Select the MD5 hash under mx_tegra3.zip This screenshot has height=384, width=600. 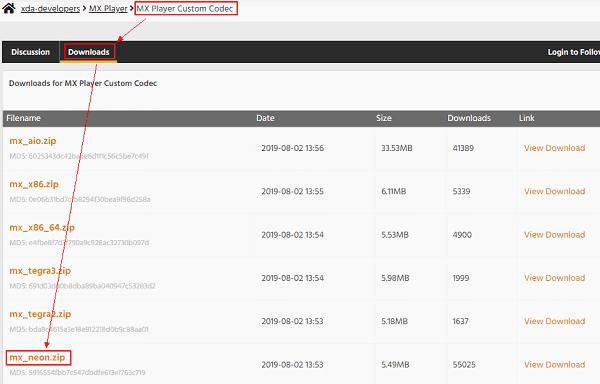coord(82,286)
